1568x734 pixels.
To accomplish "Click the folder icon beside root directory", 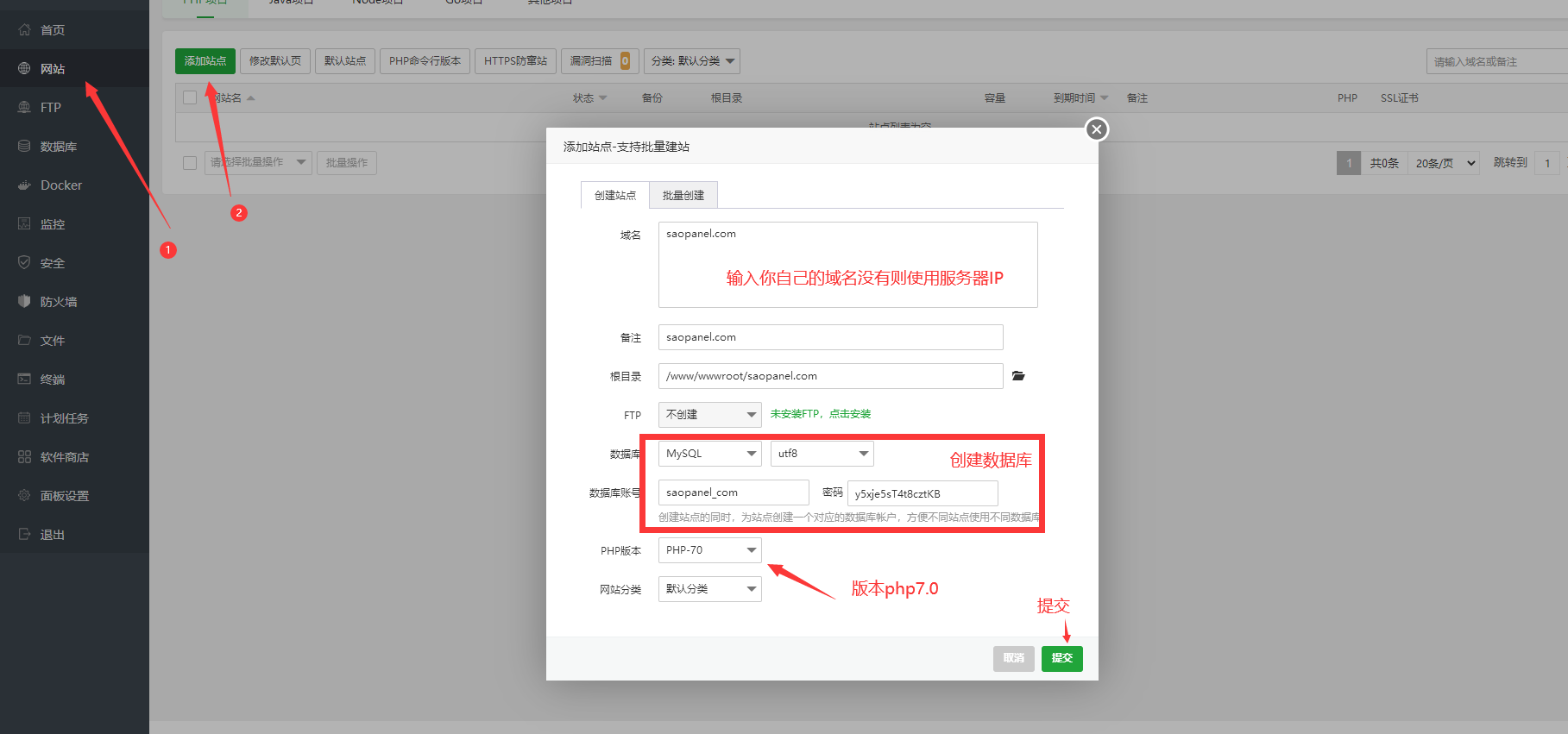I will click(x=1018, y=376).
